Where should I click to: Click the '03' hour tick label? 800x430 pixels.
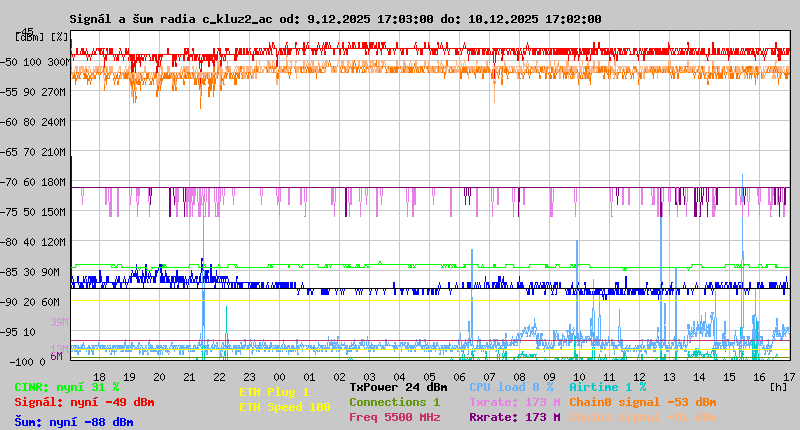click(x=369, y=377)
